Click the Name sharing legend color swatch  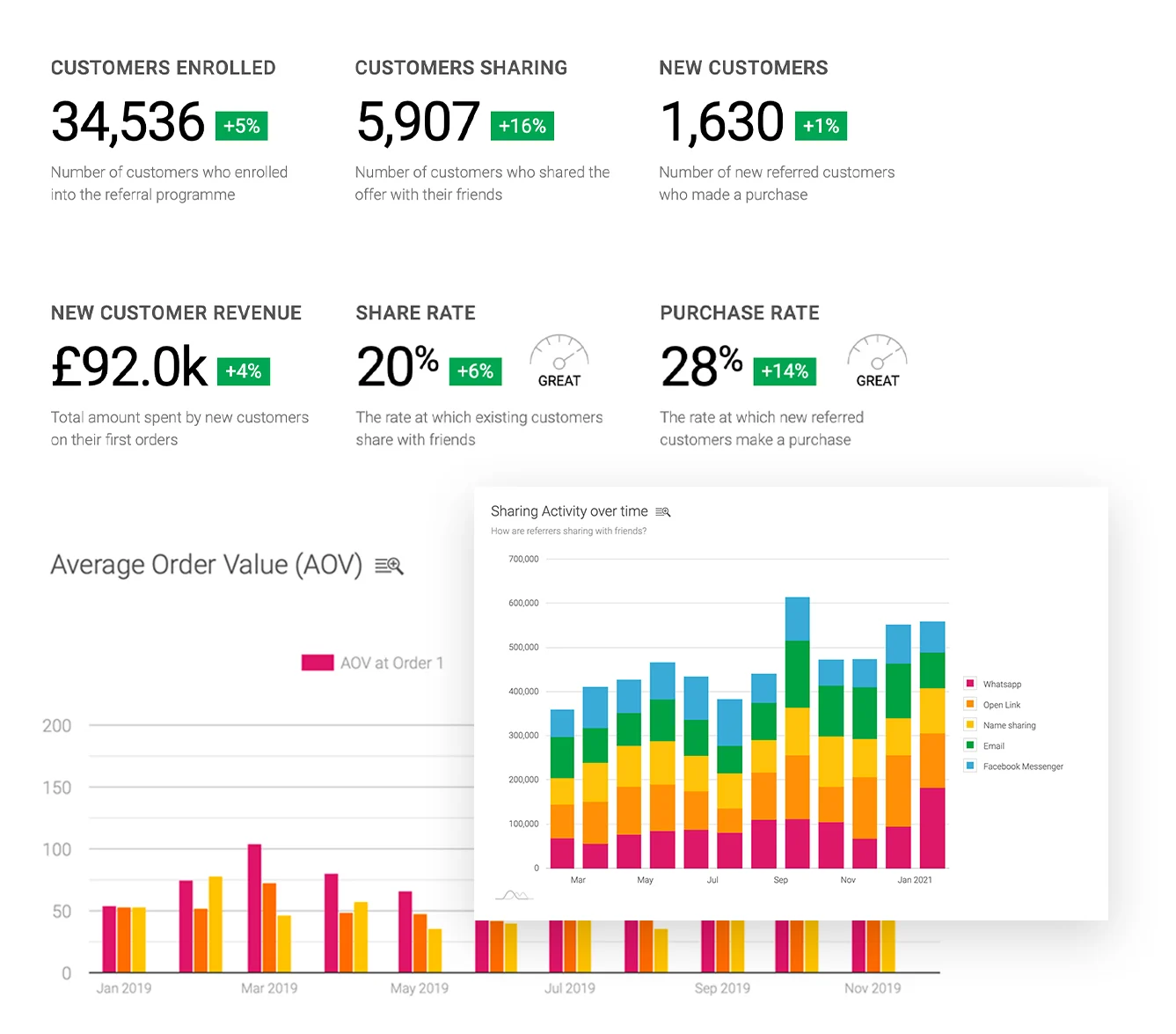(970, 725)
